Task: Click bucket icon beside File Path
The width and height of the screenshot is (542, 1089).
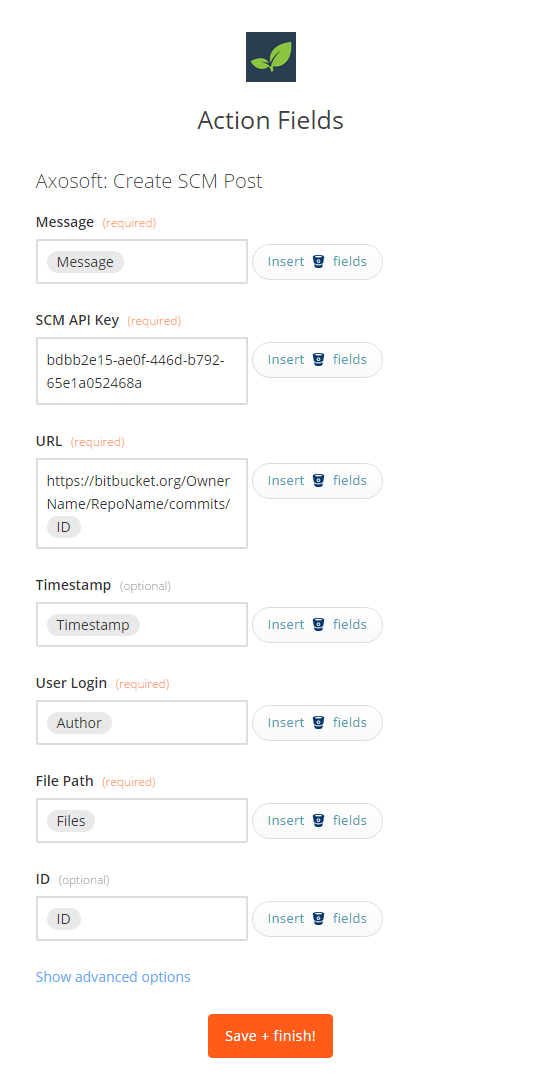Action: click(x=318, y=820)
